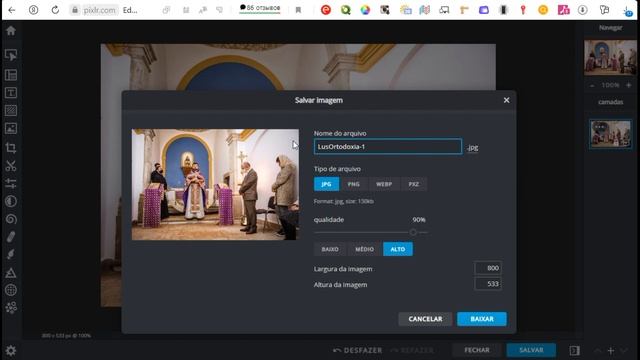Close the Salvar imagem dialog with X
The image size is (640, 360).
(506, 100)
